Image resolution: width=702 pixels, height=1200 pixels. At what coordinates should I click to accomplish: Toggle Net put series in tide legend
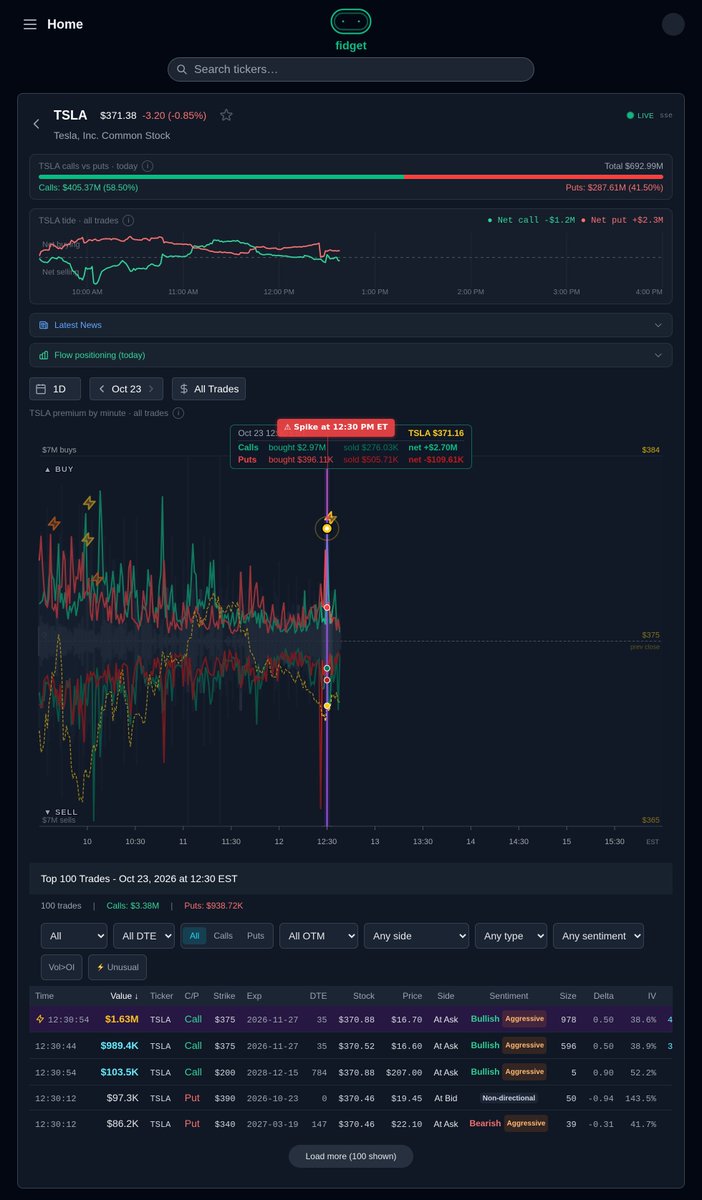621,220
